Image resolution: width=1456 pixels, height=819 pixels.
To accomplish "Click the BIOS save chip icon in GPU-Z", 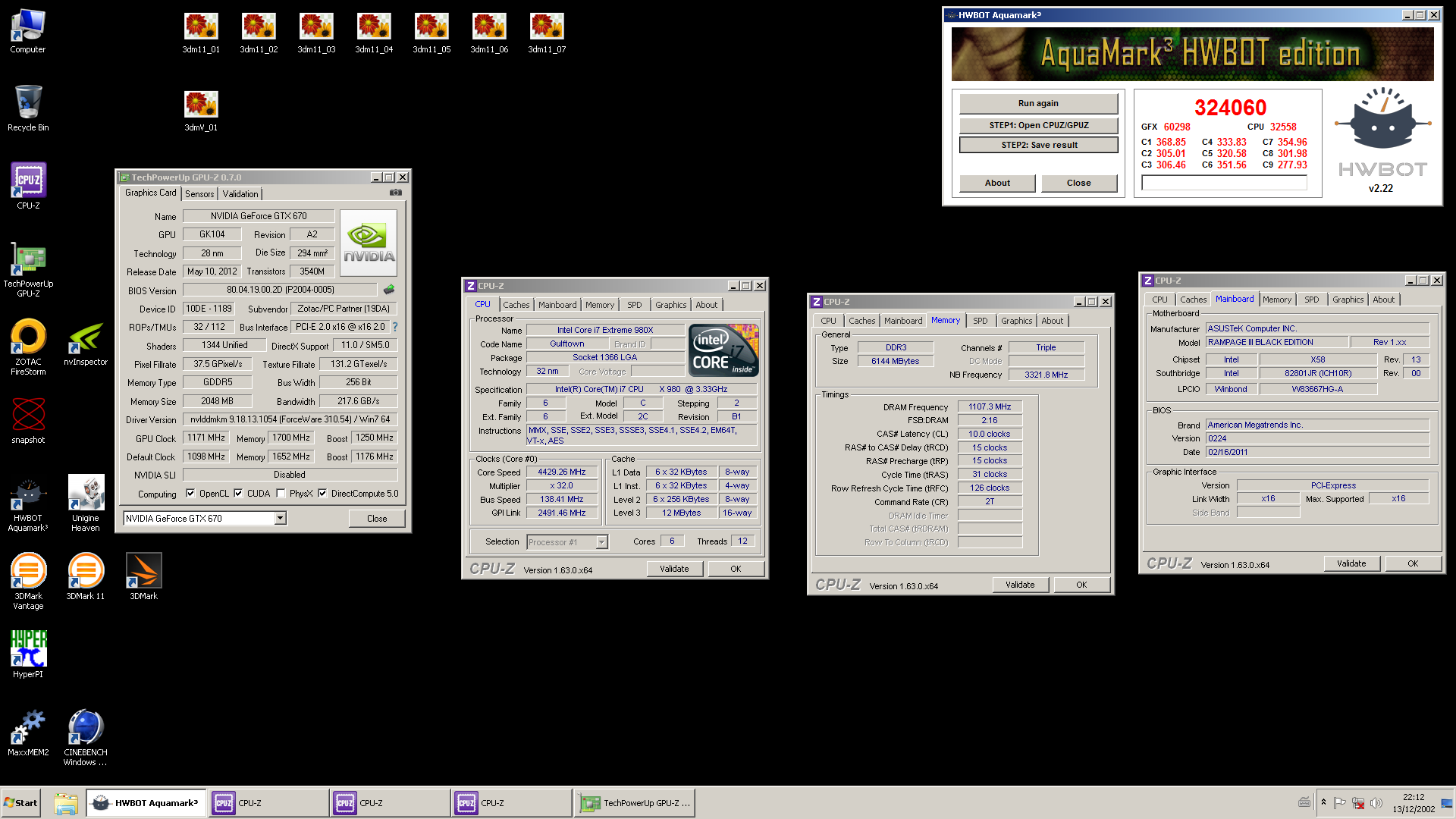I will click(x=389, y=290).
